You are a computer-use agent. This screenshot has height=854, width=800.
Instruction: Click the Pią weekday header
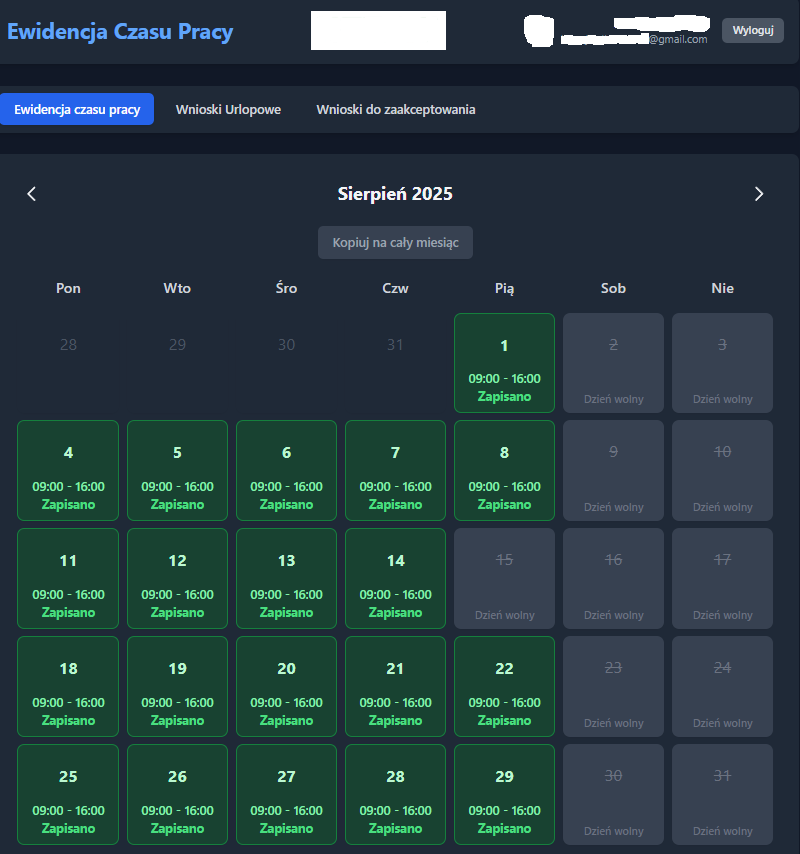[x=504, y=288]
